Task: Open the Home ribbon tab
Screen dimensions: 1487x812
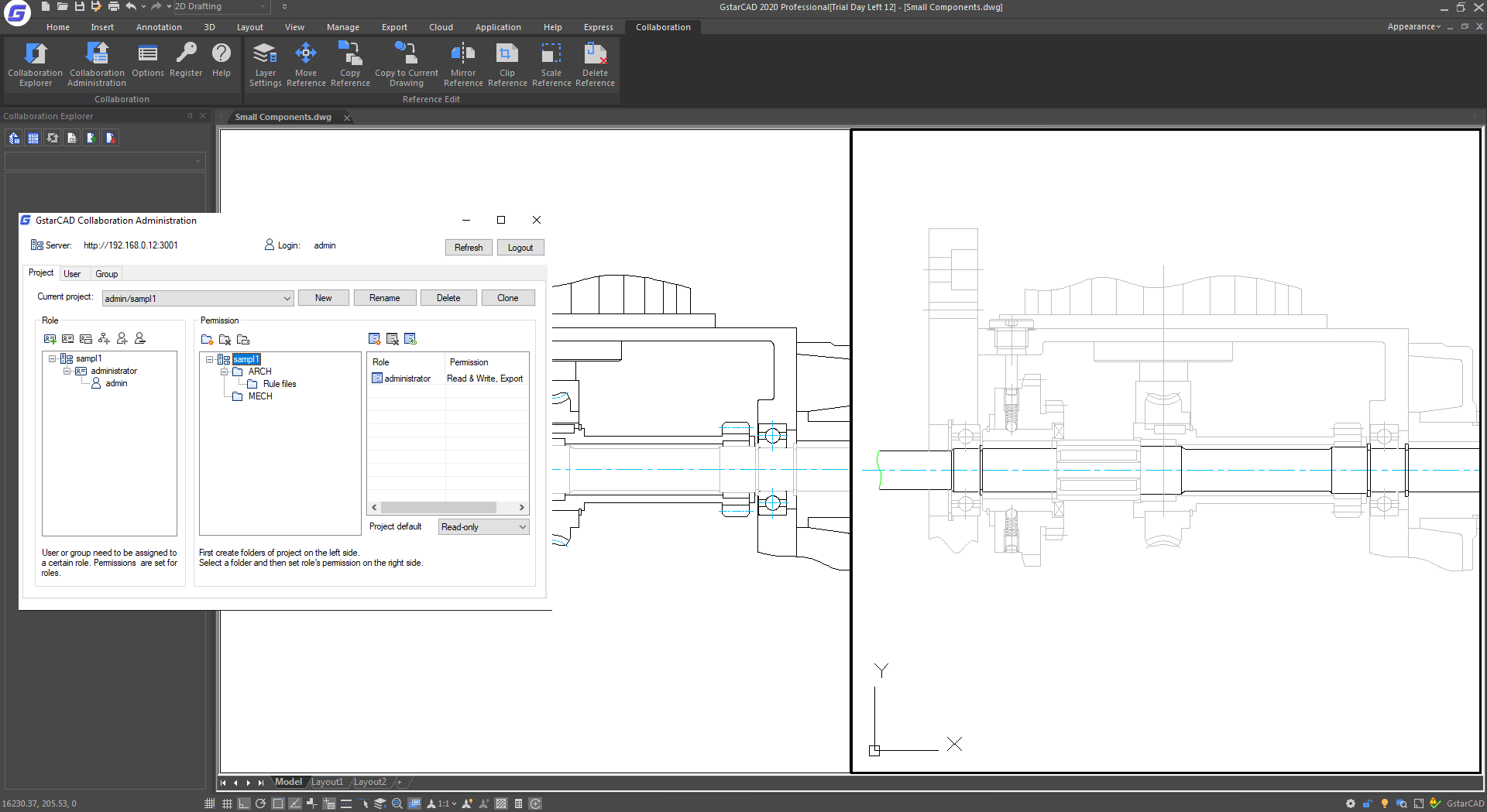Action: pyautogui.click(x=58, y=27)
